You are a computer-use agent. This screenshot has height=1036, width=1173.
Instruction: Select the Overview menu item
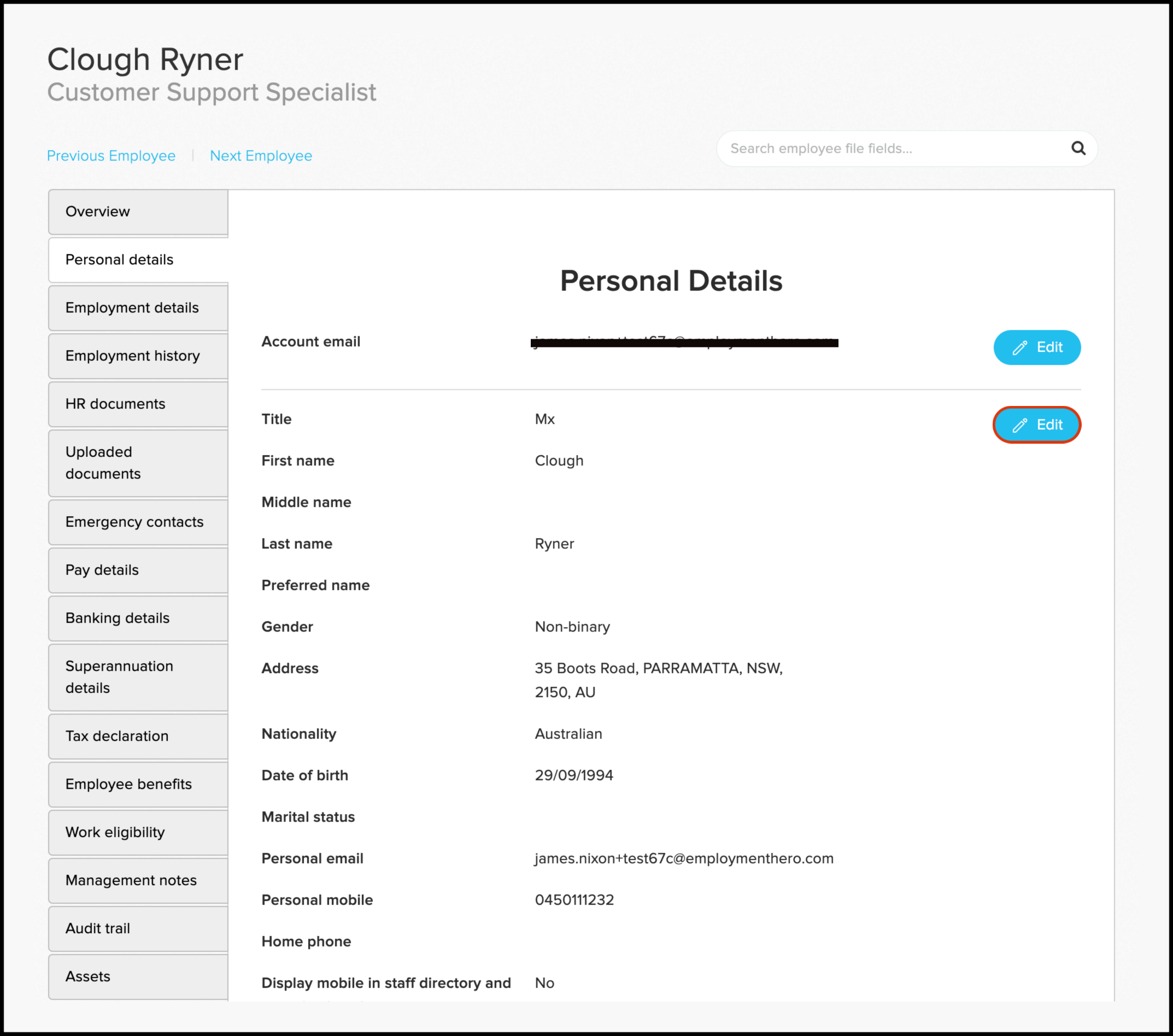pos(138,211)
